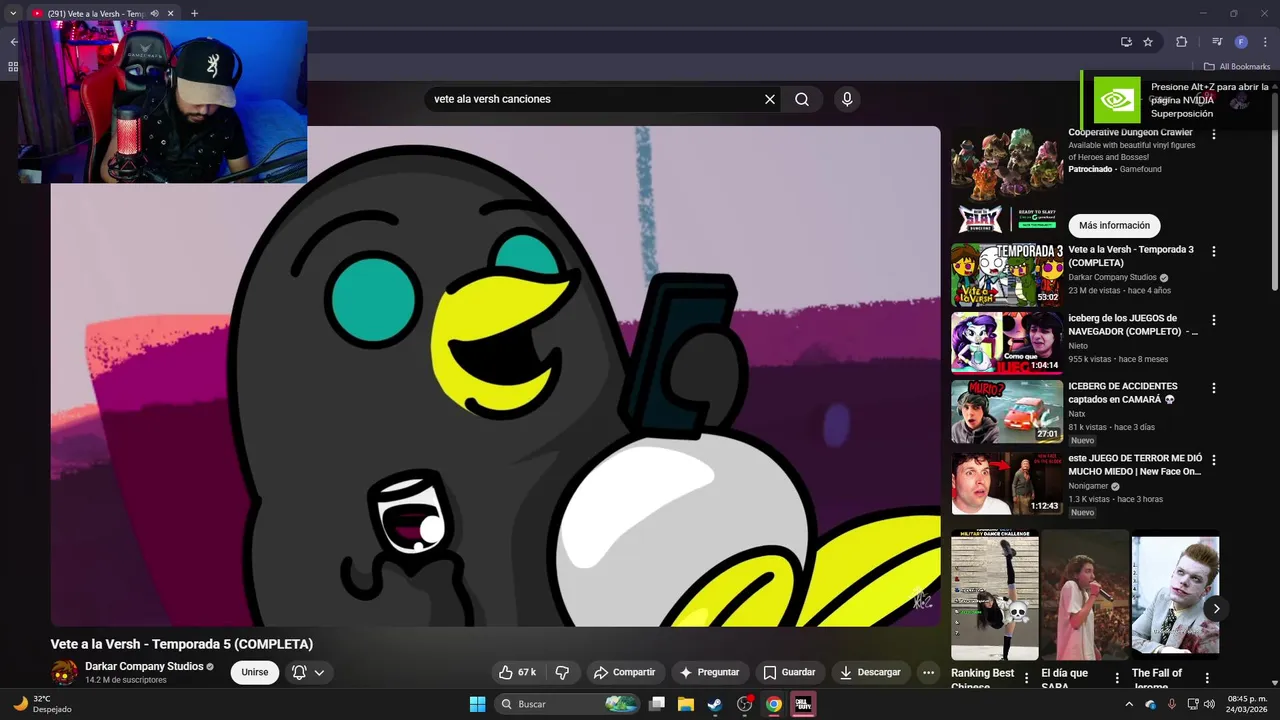The height and width of the screenshot is (720, 1280).
Task: Open the tab search dropdown
Action: pos(13,13)
